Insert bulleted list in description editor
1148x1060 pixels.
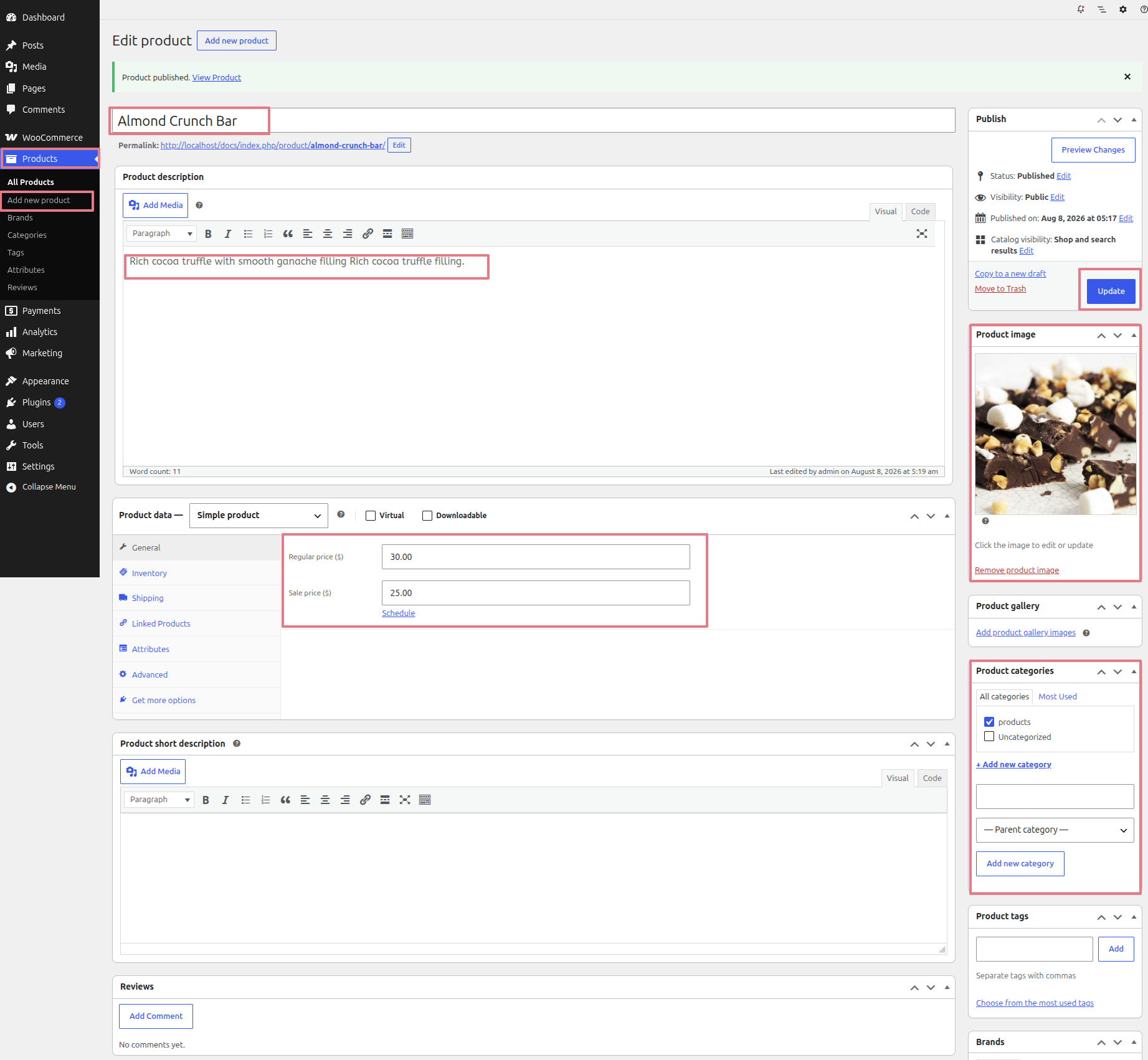248,234
